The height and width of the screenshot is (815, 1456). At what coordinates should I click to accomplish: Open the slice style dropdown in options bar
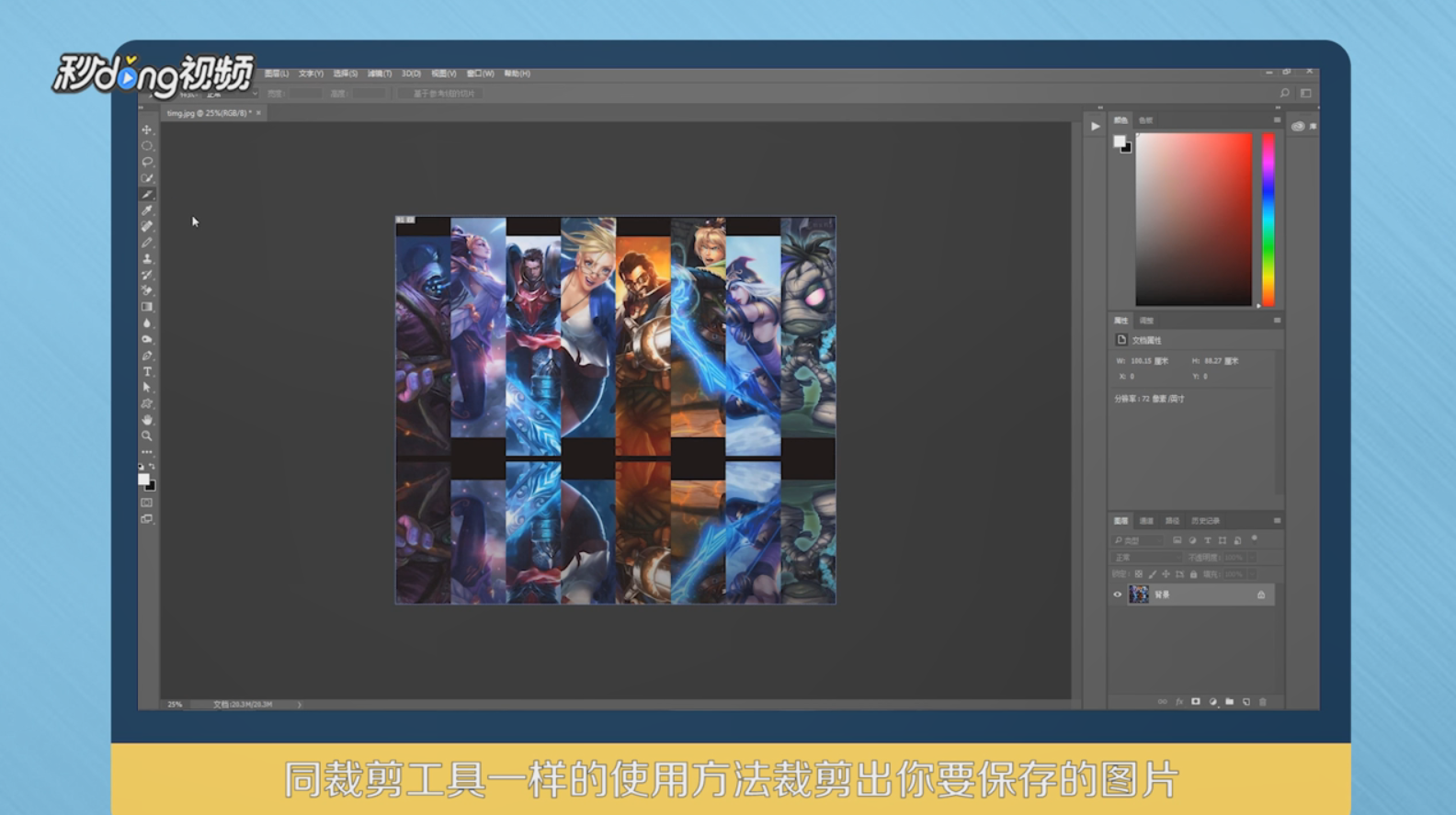pyautogui.click(x=231, y=94)
